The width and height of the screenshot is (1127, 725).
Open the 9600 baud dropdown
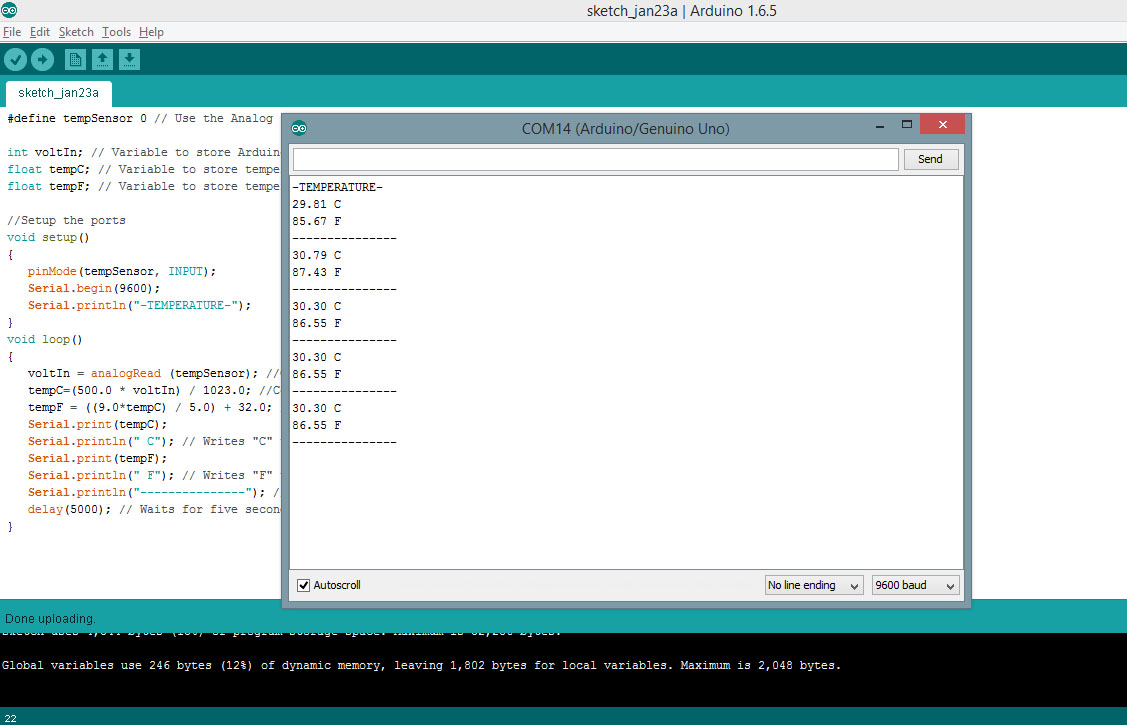[916, 585]
